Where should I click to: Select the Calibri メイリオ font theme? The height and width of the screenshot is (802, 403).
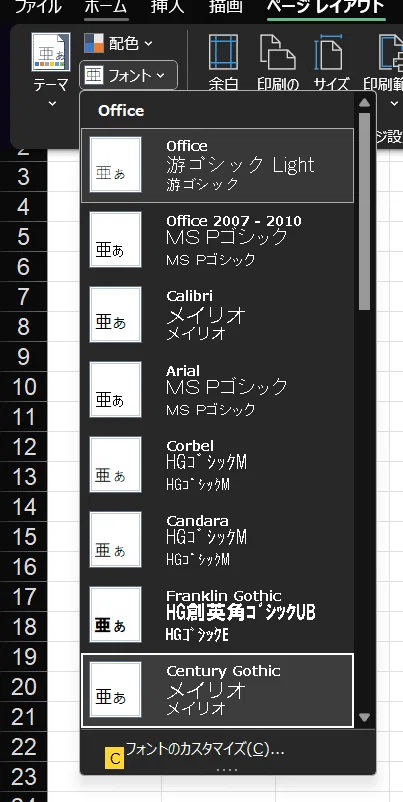[217, 315]
